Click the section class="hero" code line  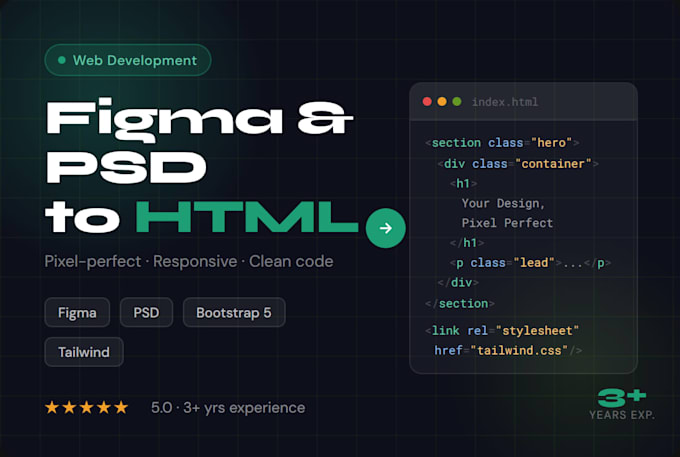502,143
